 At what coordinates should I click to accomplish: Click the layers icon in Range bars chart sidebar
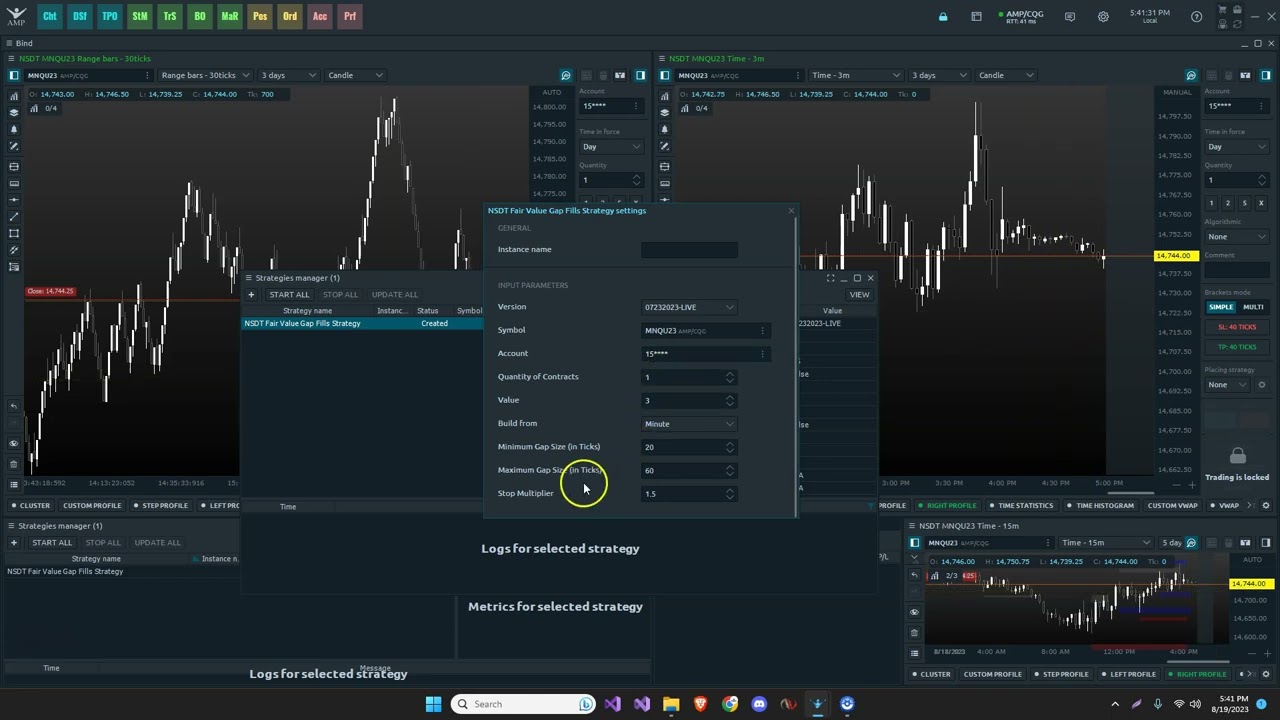coord(14,113)
